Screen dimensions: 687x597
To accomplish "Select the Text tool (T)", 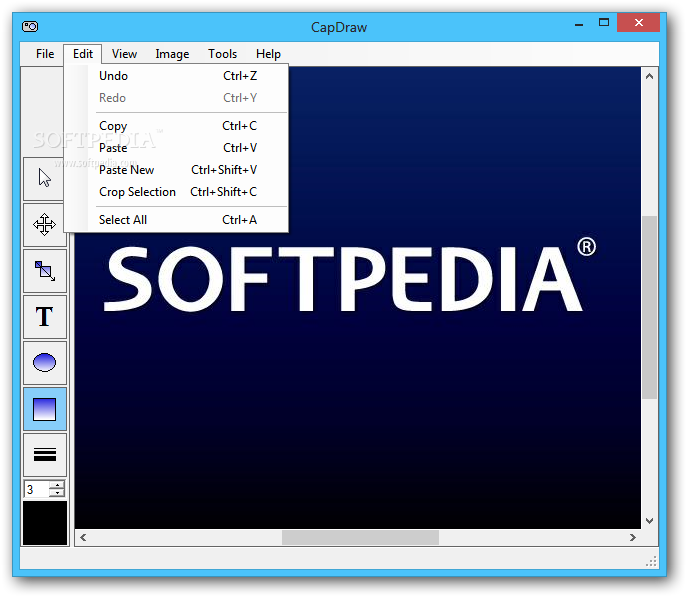I will click(x=45, y=317).
